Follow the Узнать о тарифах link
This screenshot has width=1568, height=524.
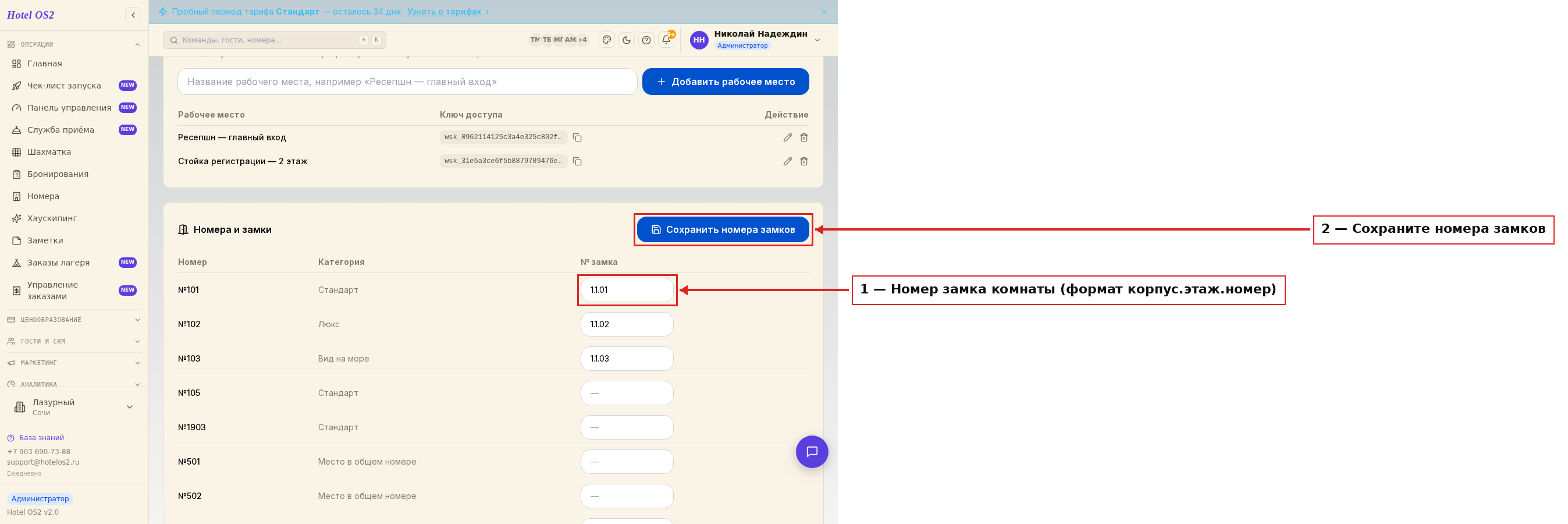pos(444,12)
